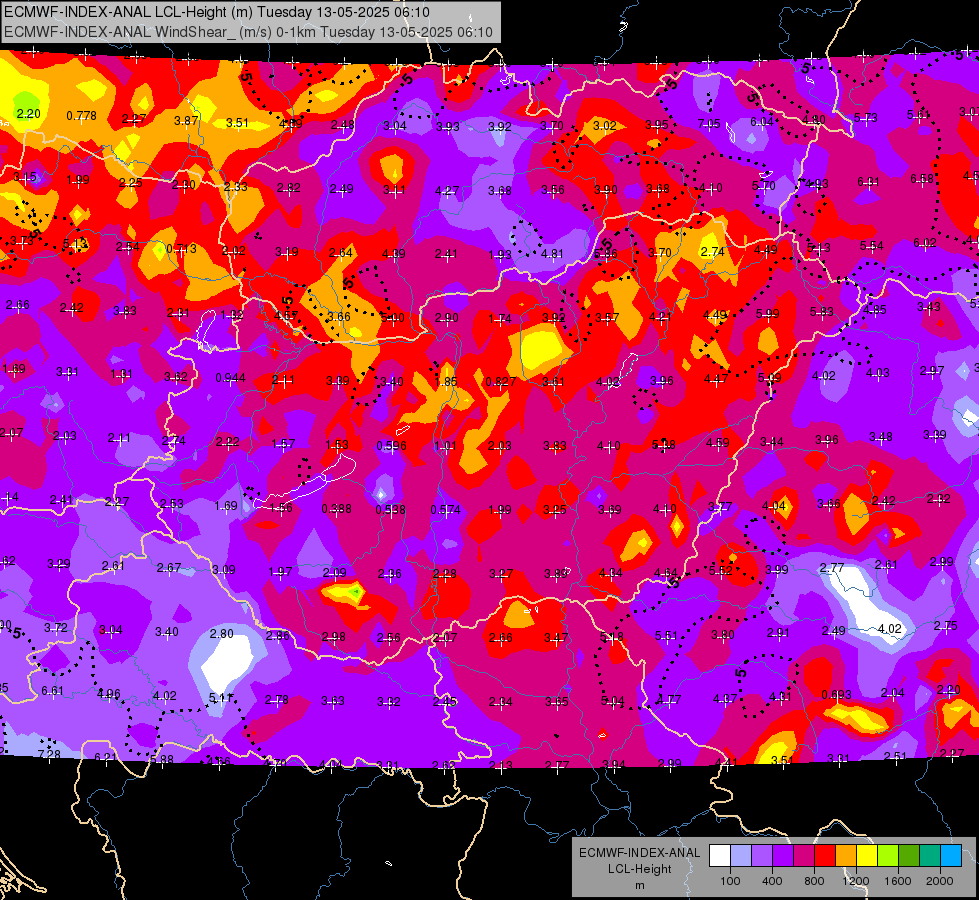Click the wind shear value '4.81'

coord(552,254)
